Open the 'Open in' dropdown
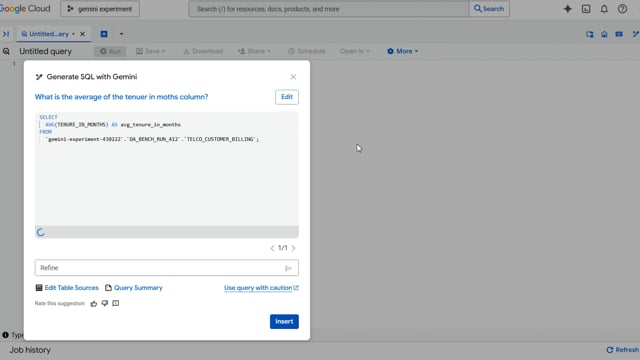Screen dimensions: 640x360 (x=354, y=51)
